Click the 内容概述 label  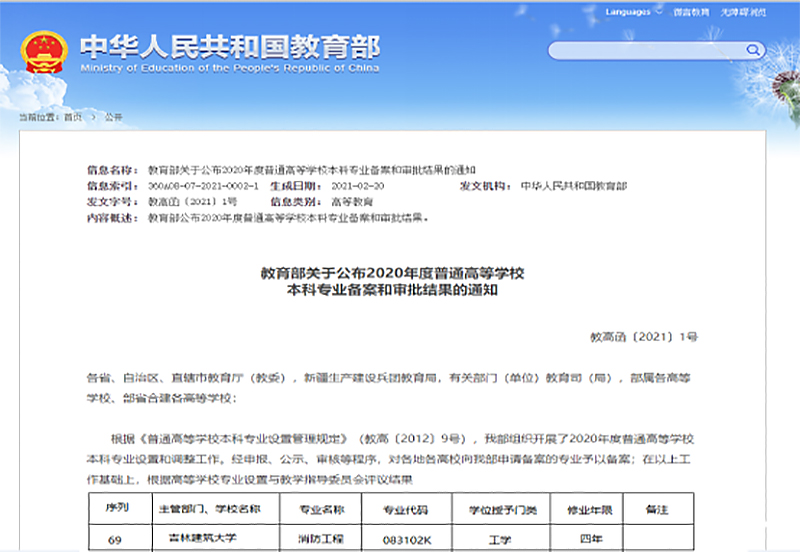coord(112,218)
